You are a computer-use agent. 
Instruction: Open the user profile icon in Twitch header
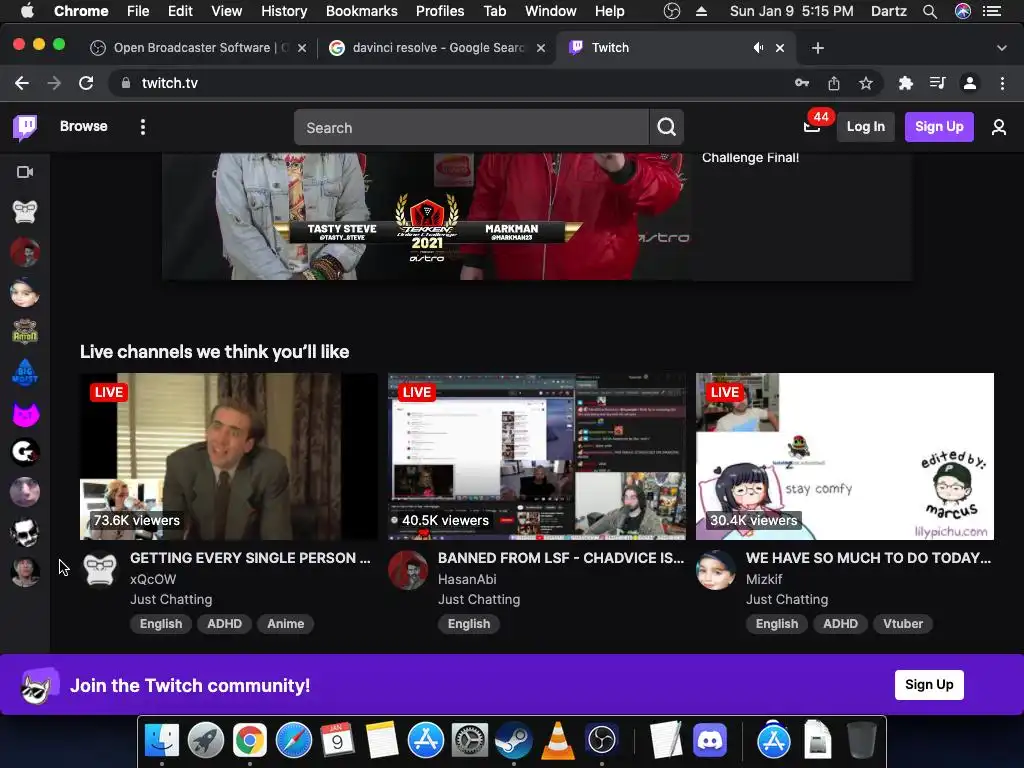point(999,127)
